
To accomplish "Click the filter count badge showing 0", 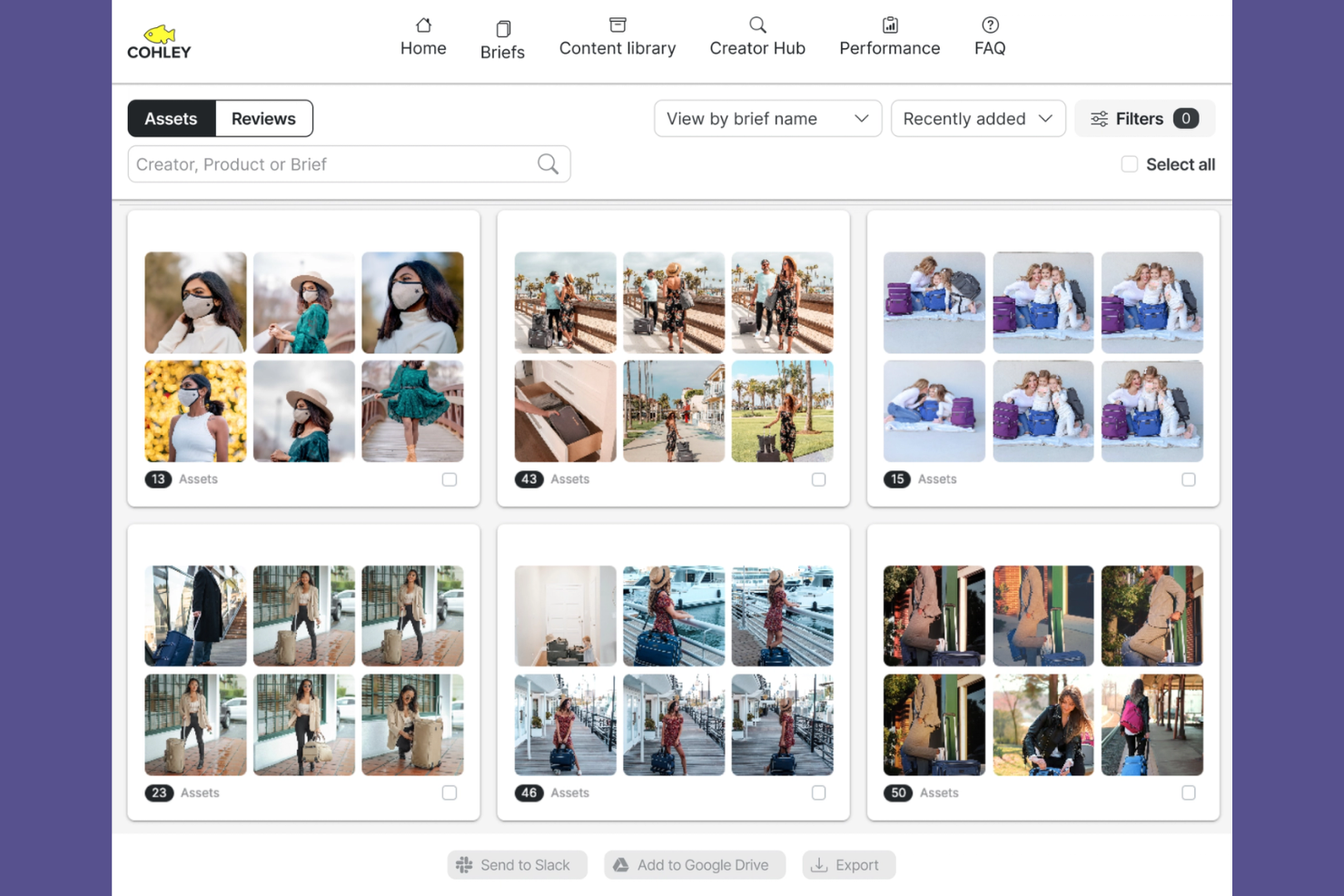I will tap(1185, 118).
